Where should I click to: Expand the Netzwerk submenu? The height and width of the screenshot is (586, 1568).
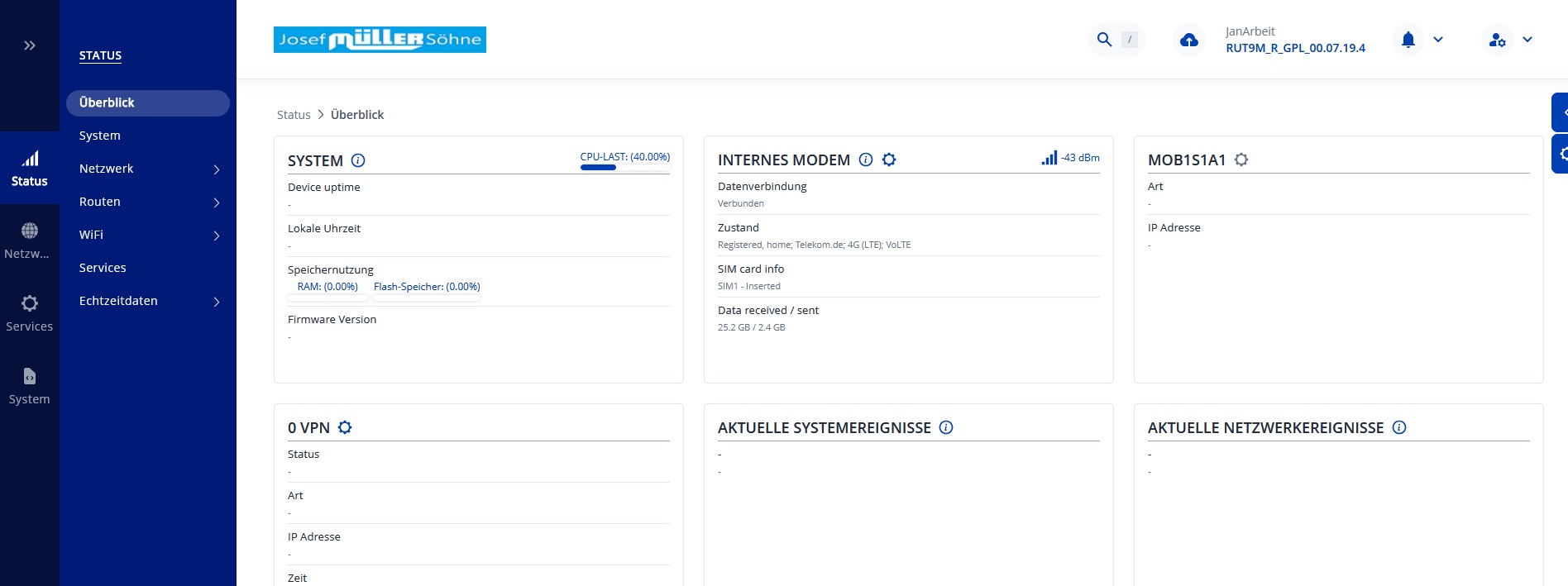coord(217,169)
